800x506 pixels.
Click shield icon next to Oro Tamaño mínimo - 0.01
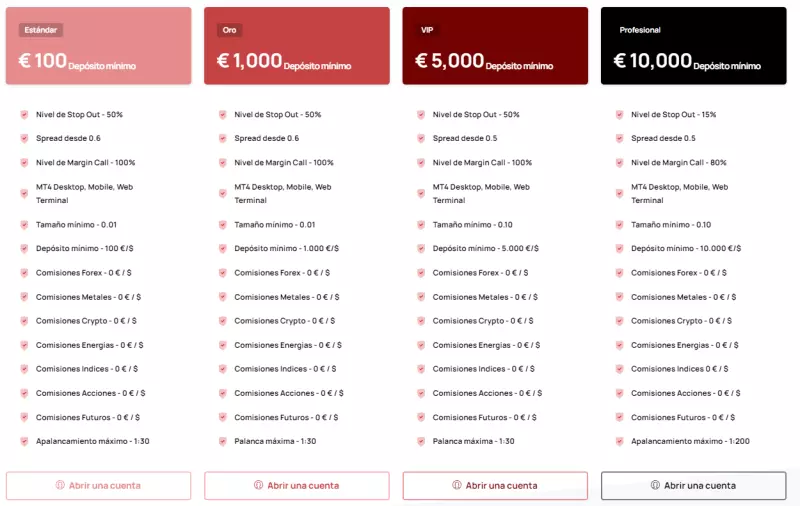pos(222,224)
